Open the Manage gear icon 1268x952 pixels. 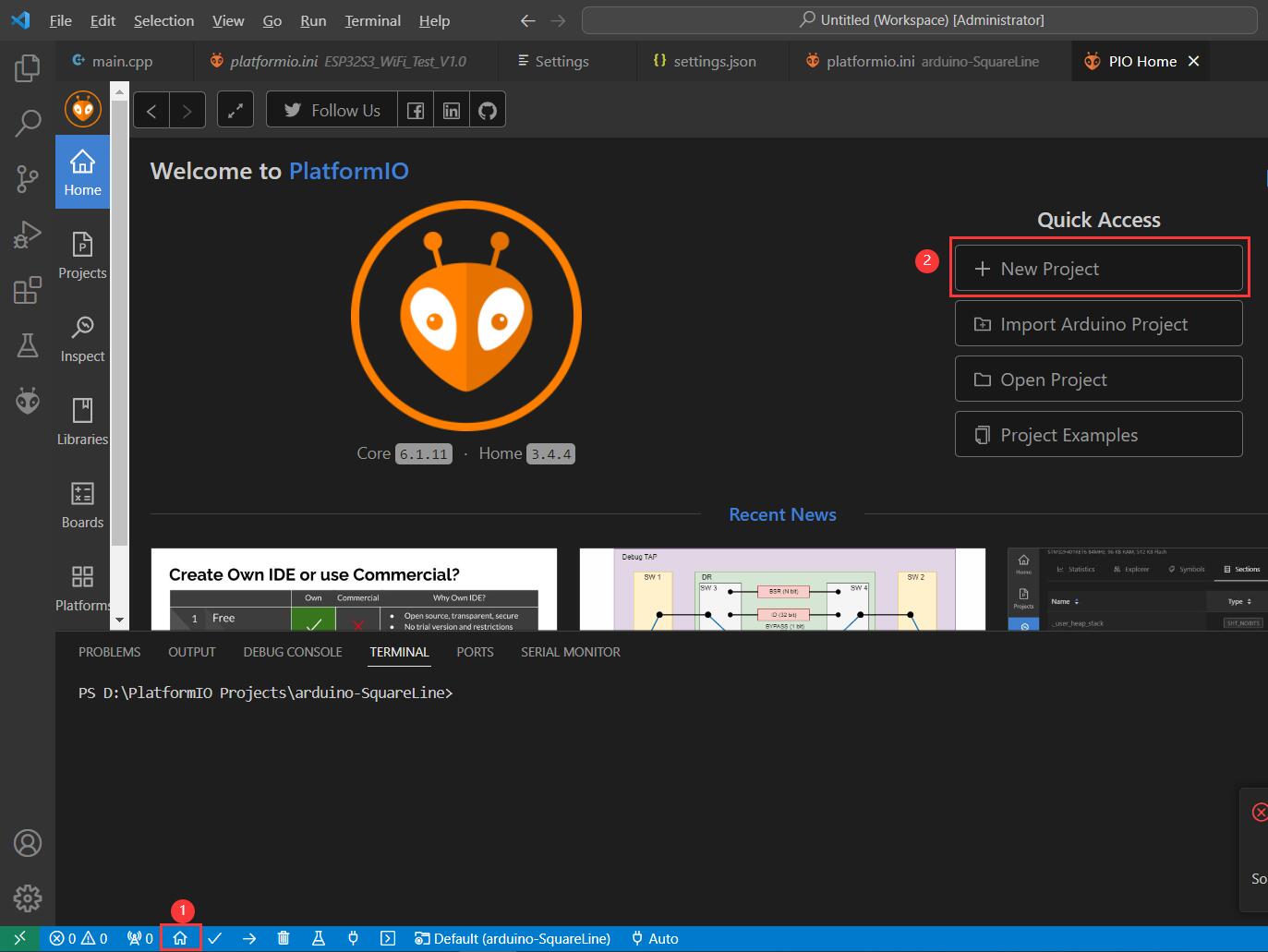tap(28, 898)
